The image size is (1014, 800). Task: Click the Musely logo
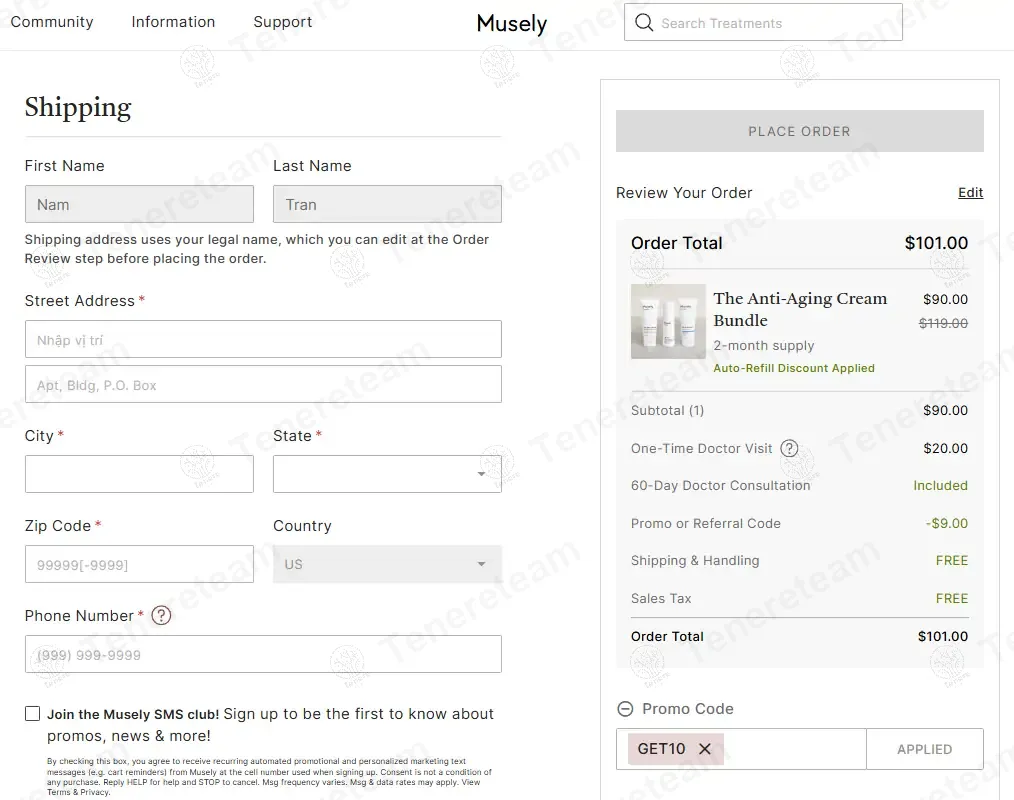point(511,23)
